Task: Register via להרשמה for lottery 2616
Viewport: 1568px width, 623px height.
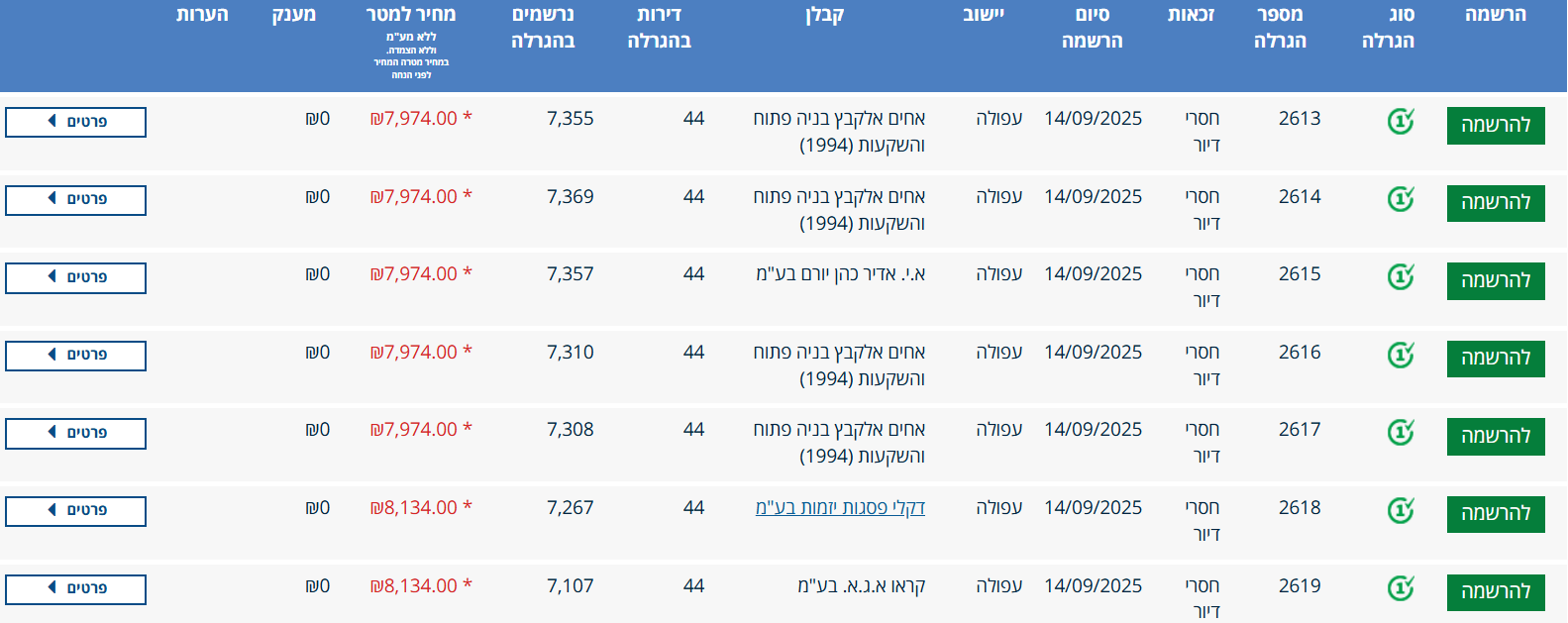Action: click(1495, 359)
